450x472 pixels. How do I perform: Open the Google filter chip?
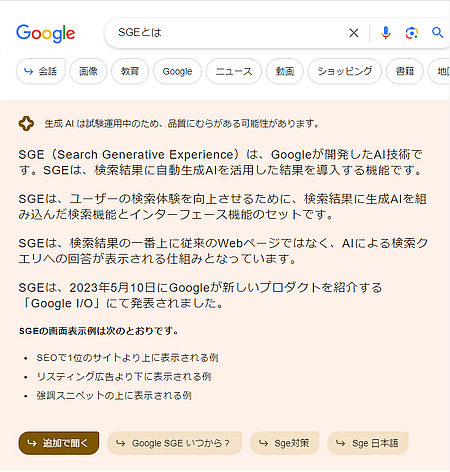pyautogui.click(x=177, y=71)
